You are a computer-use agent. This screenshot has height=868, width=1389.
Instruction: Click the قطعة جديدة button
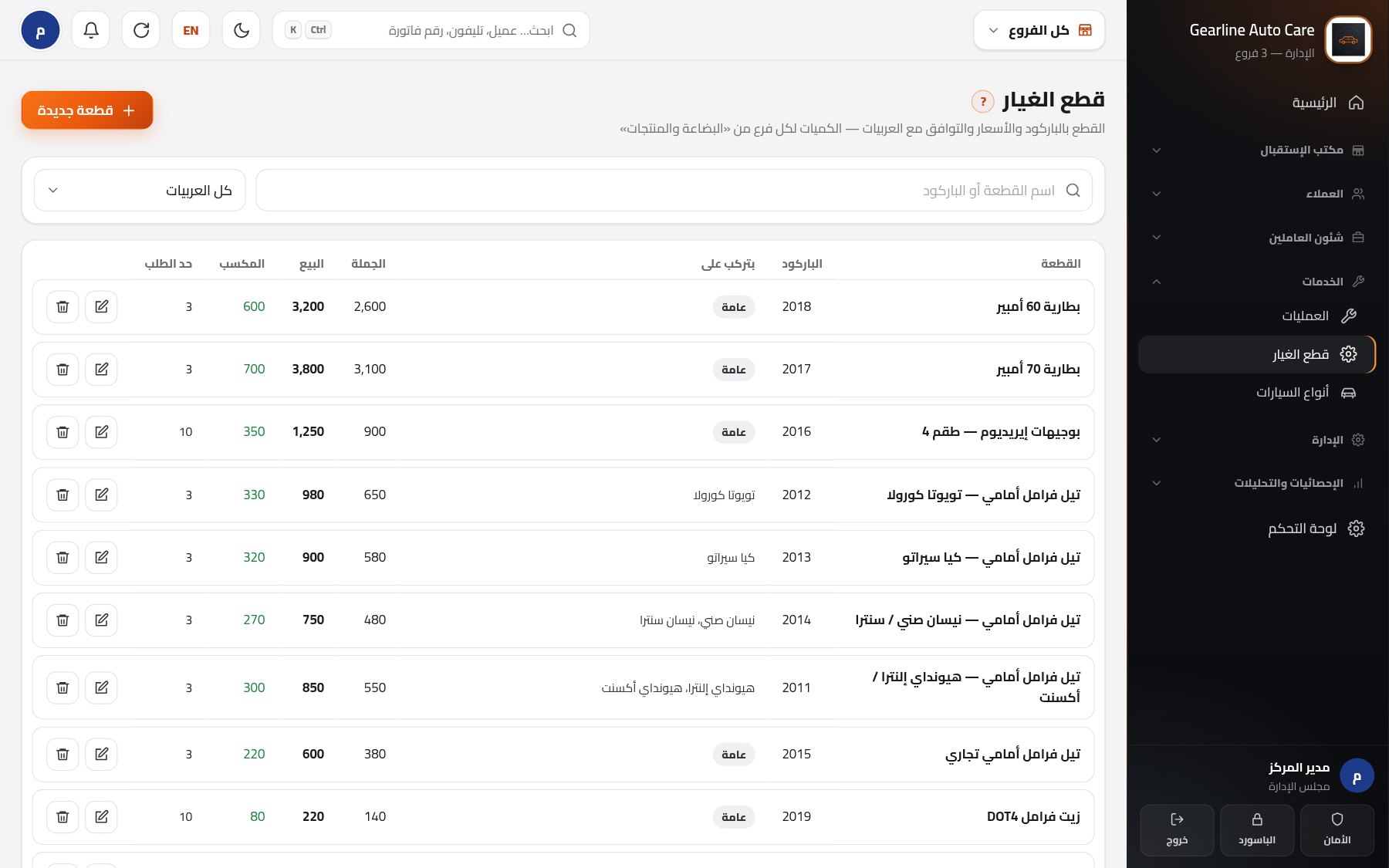87,110
